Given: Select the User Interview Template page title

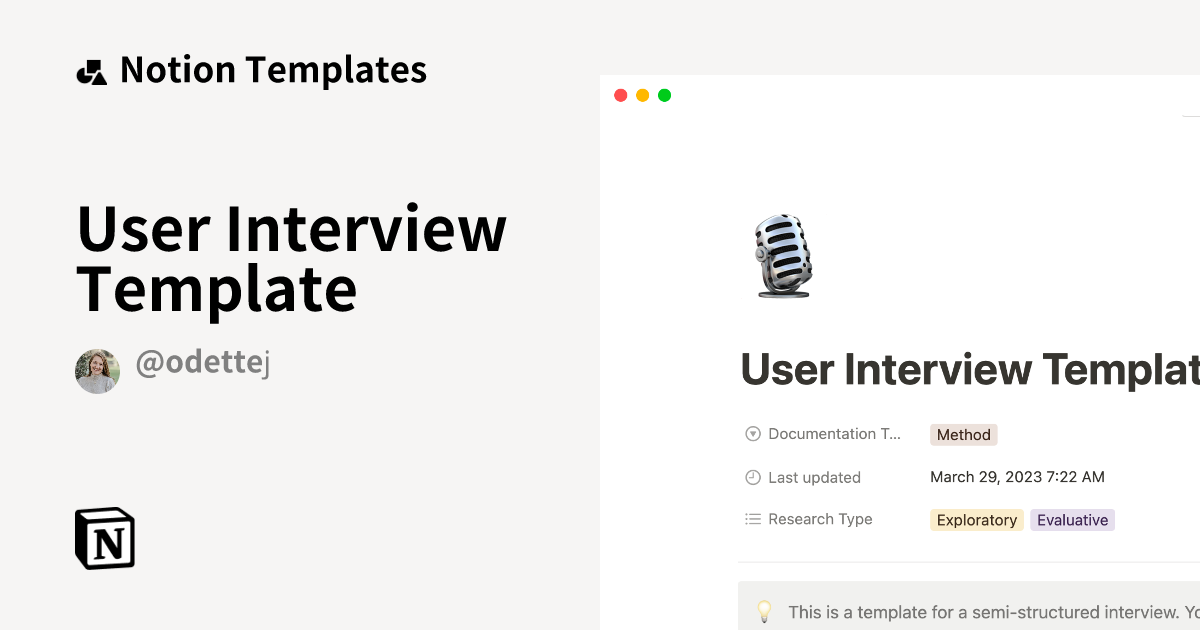Looking at the screenshot, I should pos(969,369).
